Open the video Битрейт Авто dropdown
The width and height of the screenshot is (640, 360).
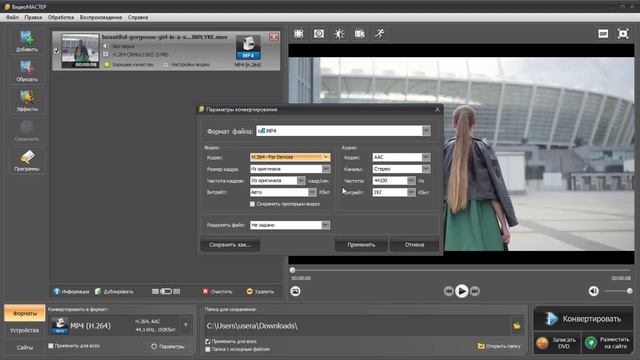point(283,192)
